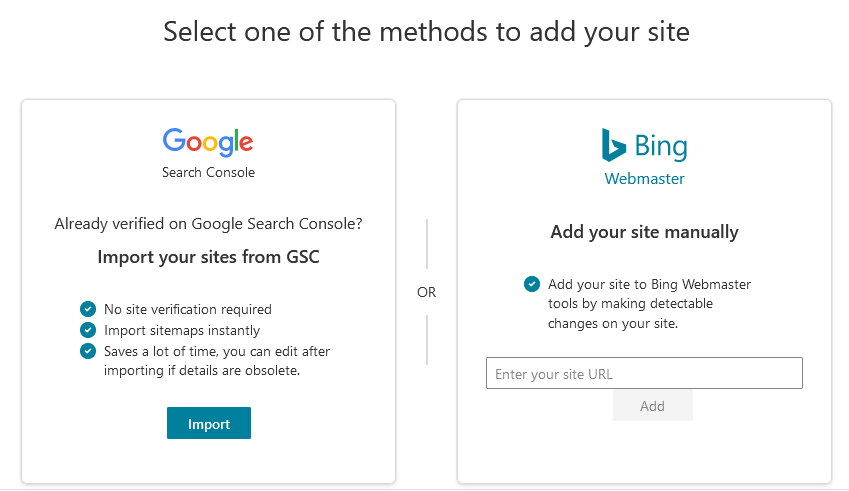This screenshot has width=849, height=491.
Task: Click the 'OR' separator between cards
Action: (x=427, y=292)
